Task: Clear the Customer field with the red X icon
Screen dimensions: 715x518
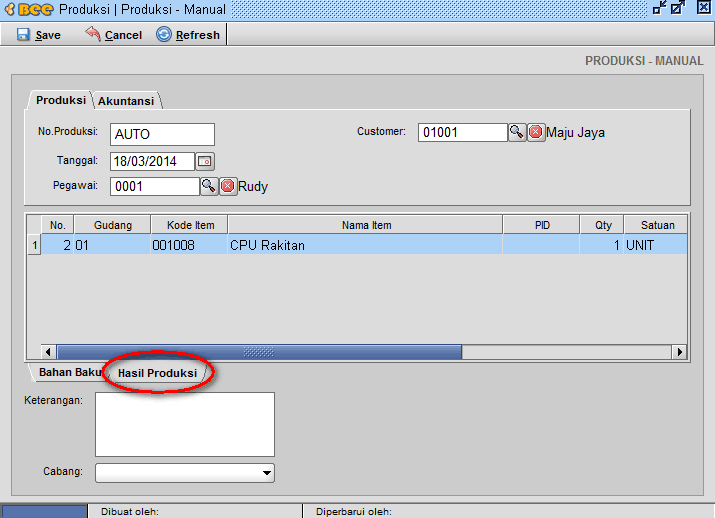Action: click(x=536, y=132)
